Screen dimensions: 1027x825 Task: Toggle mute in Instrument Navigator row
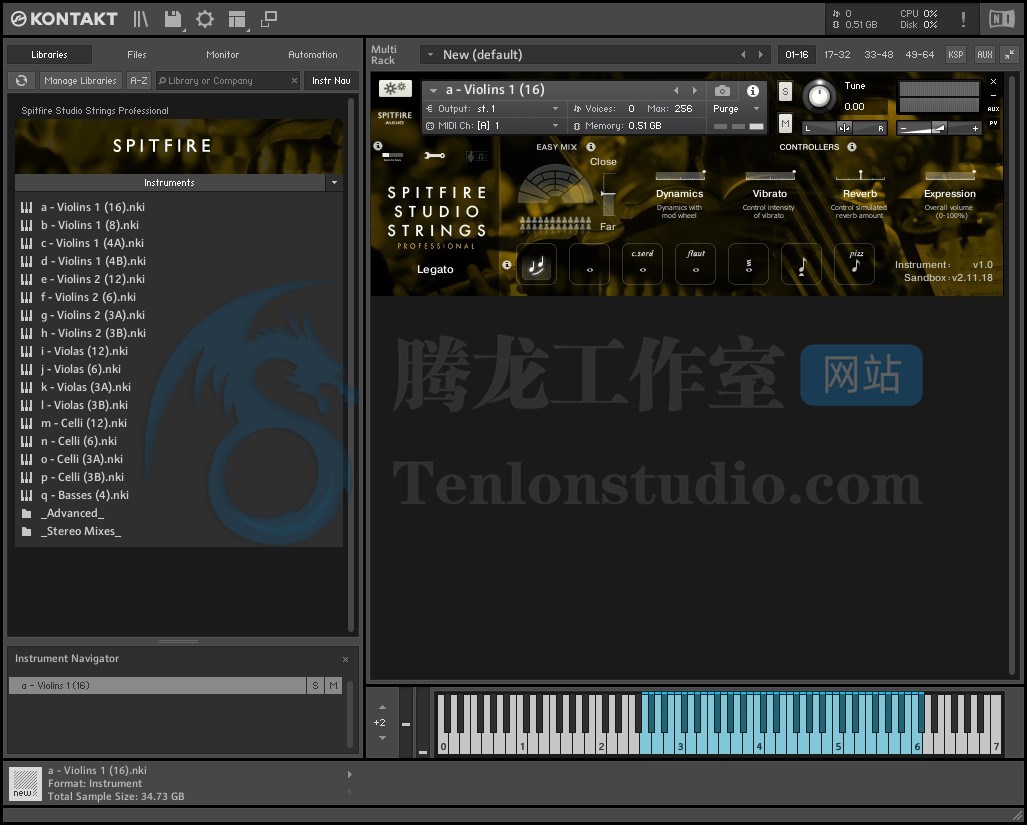(334, 686)
